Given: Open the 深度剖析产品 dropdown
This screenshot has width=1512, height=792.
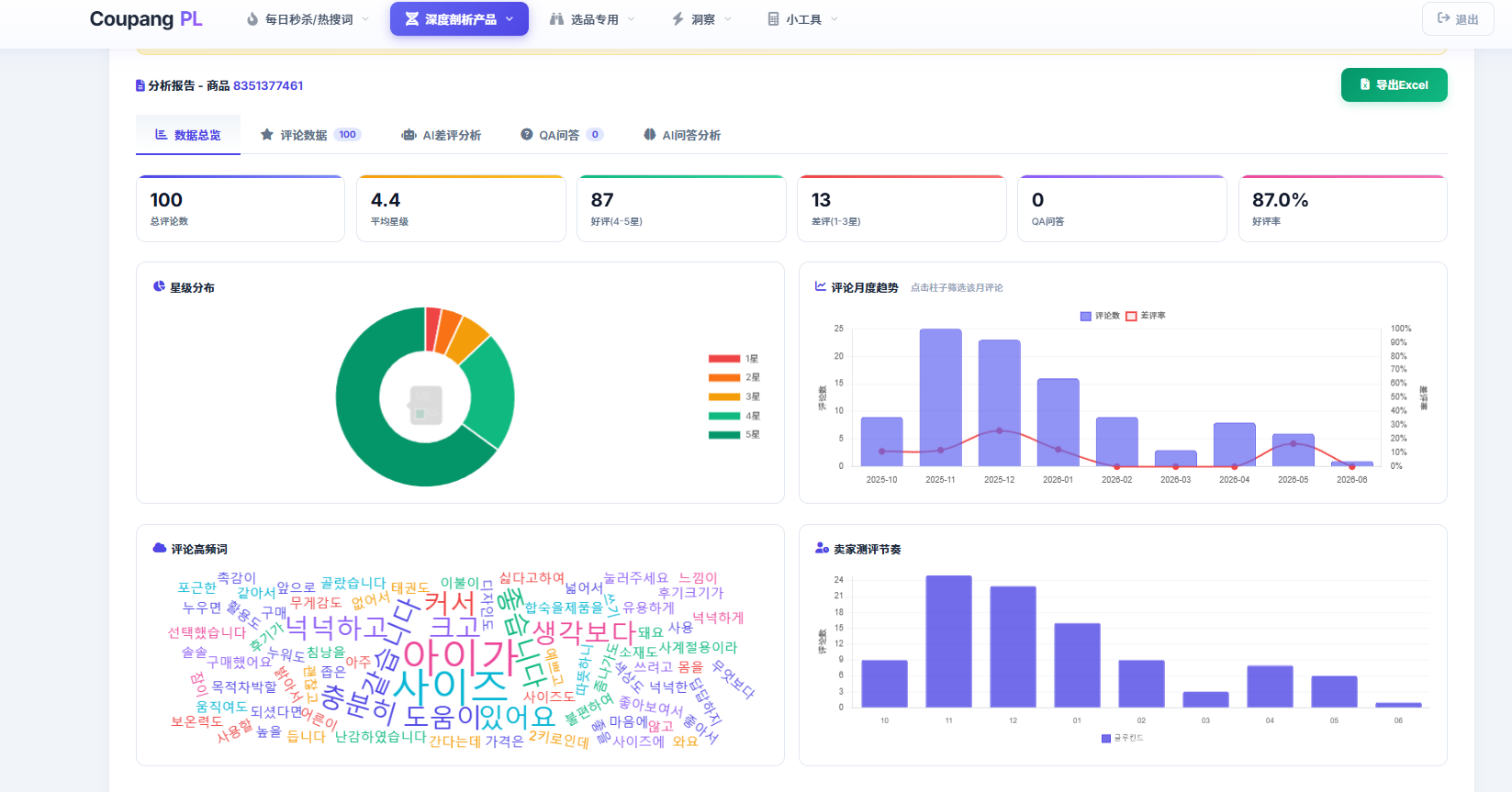Looking at the screenshot, I should pyautogui.click(x=459, y=18).
